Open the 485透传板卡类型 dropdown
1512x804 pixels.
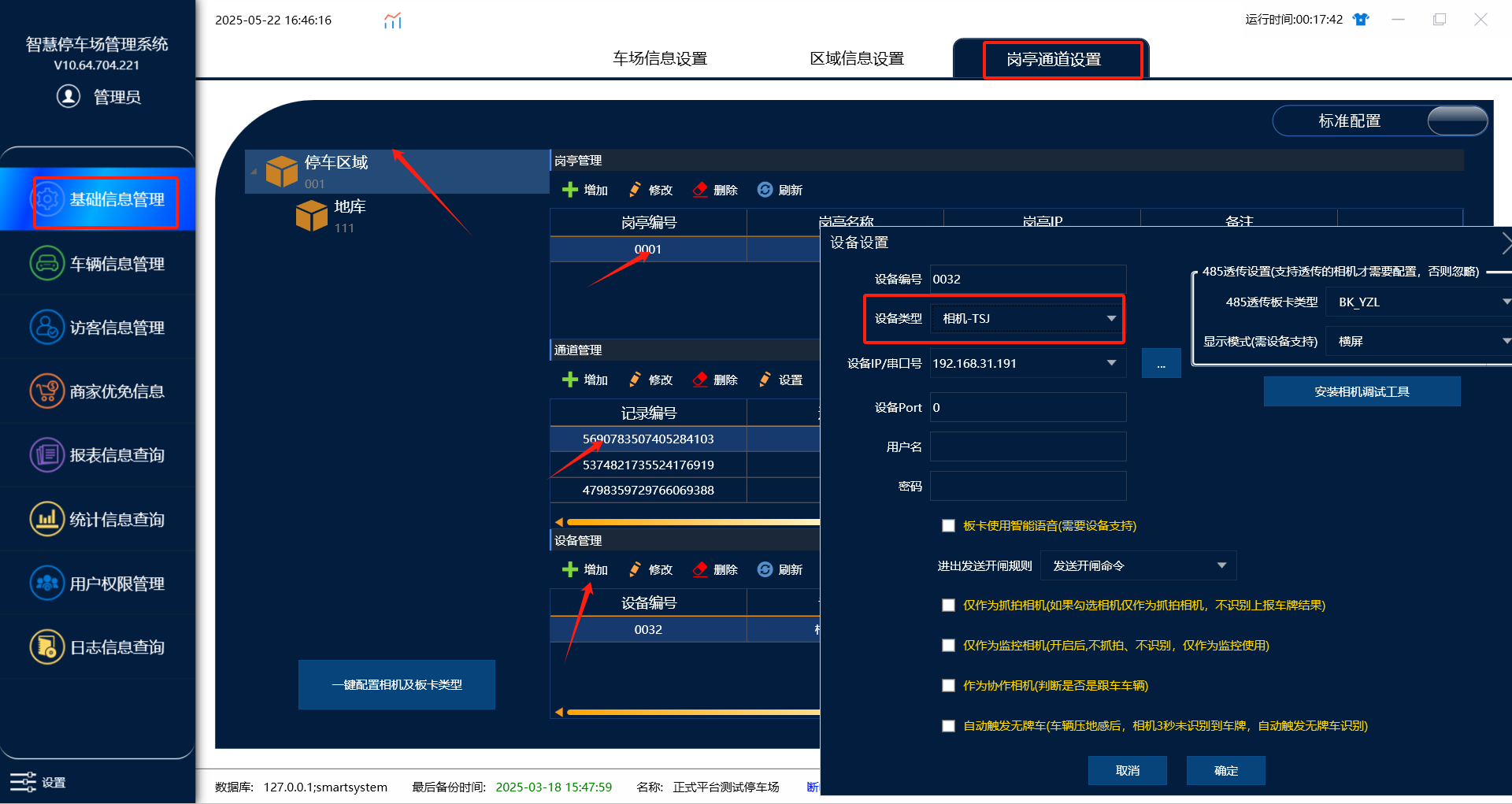[1418, 302]
